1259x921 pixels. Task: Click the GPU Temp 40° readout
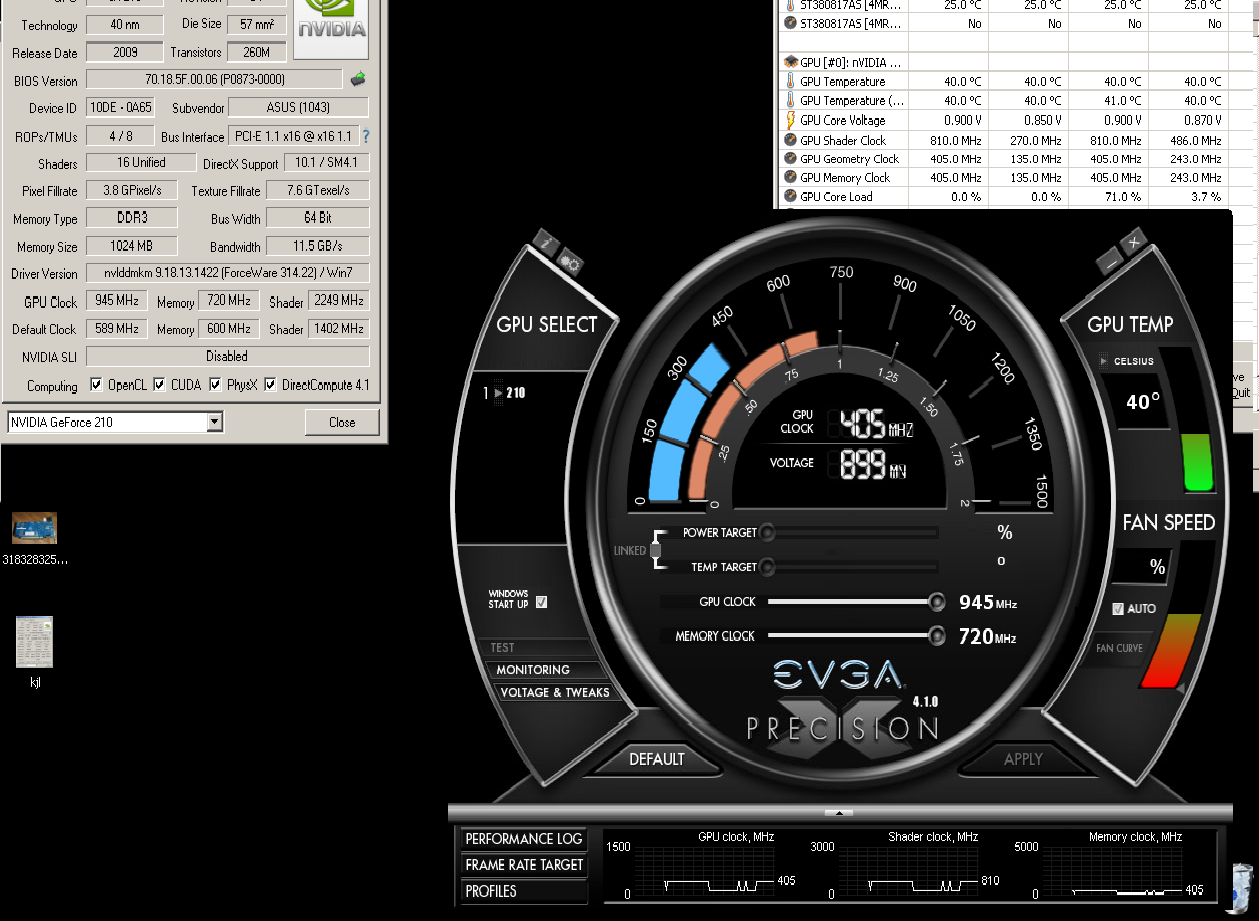click(x=1144, y=403)
